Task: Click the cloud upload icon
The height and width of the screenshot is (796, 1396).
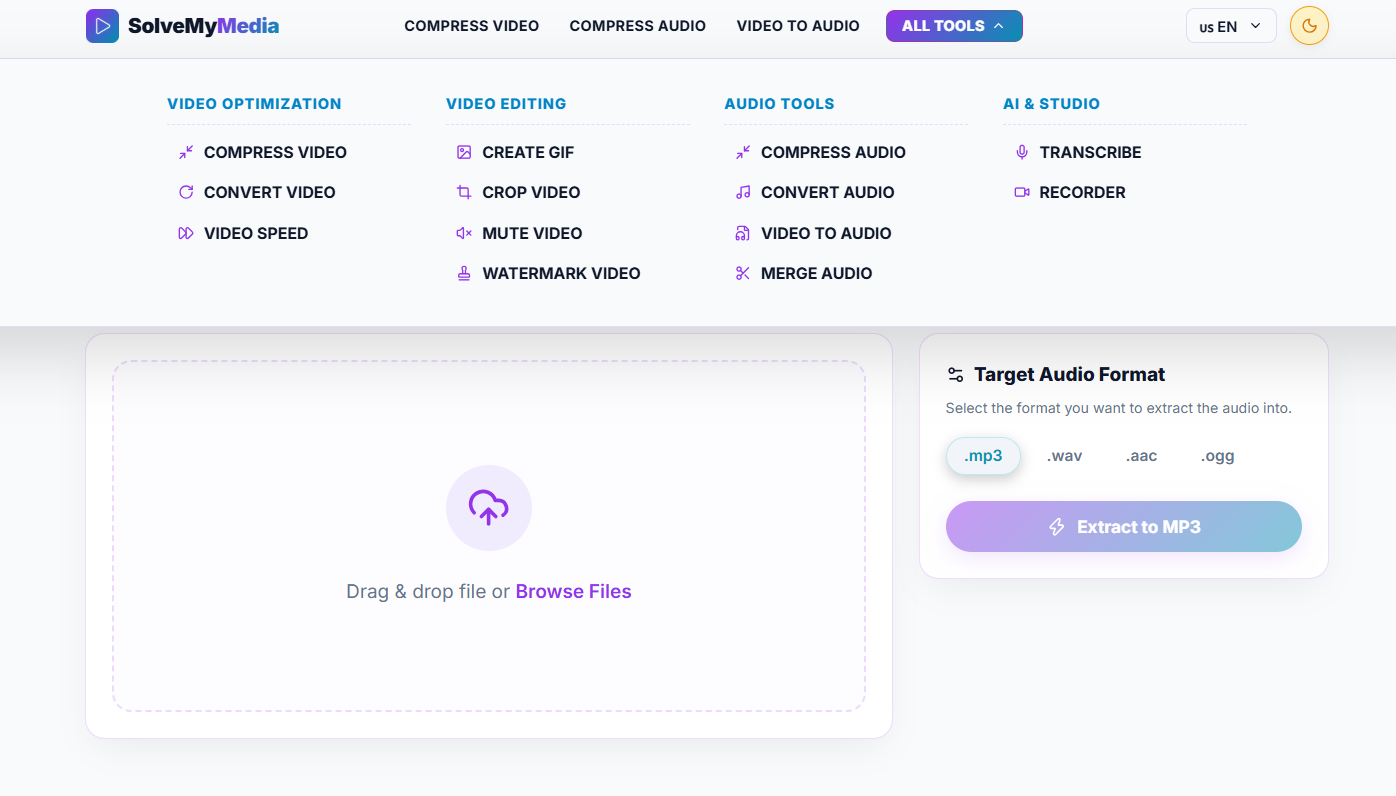Action: point(489,507)
